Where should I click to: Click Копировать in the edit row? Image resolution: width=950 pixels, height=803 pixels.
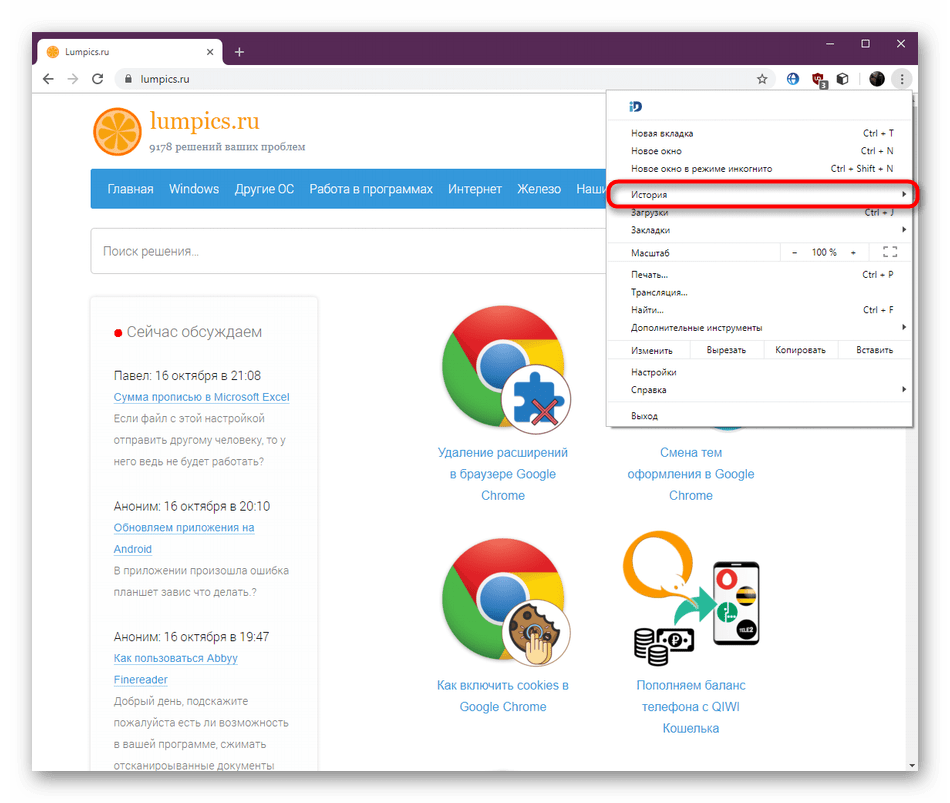click(x=800, y=350)
